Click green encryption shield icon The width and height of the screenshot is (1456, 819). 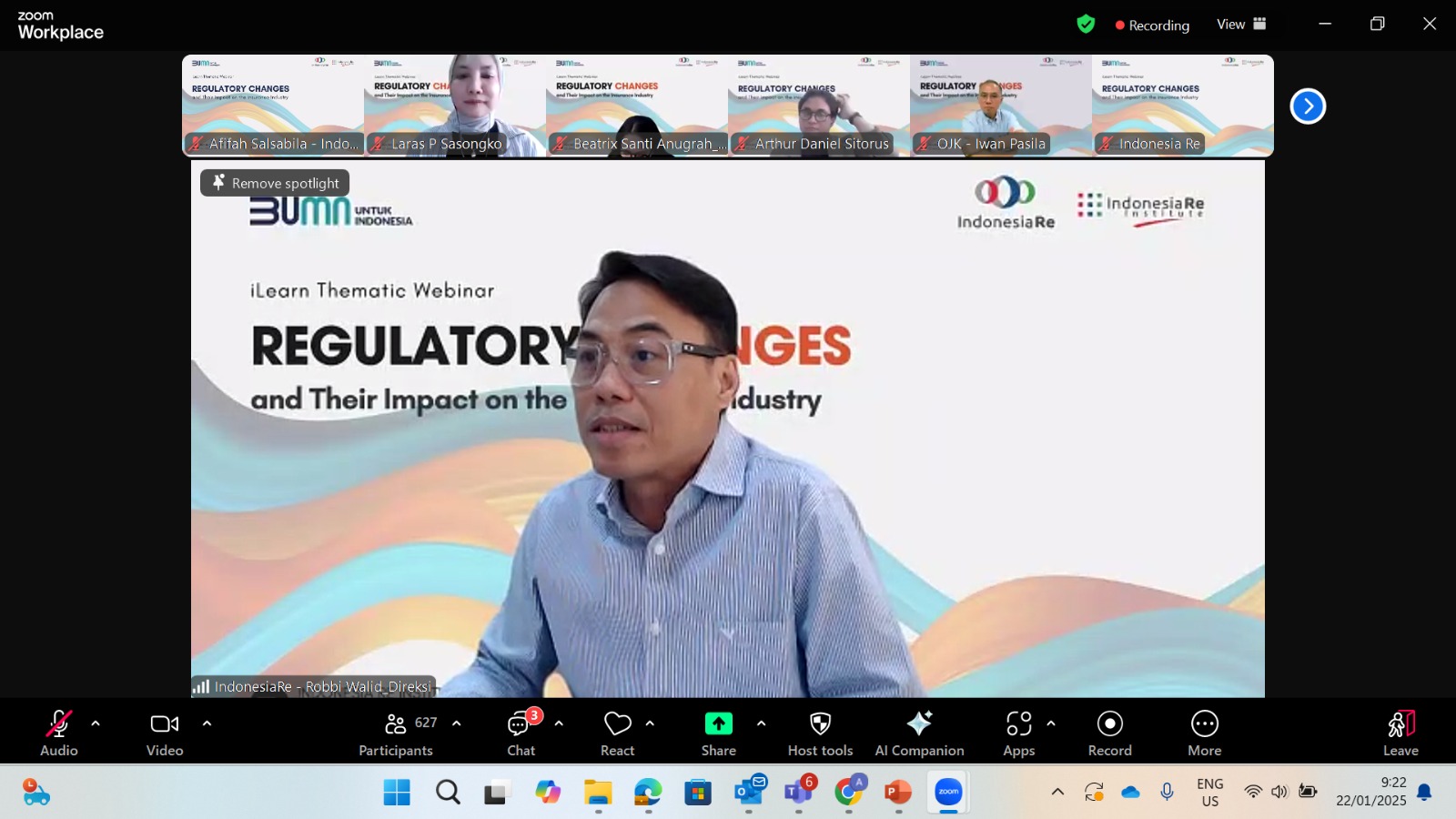tap(1086, 25)
